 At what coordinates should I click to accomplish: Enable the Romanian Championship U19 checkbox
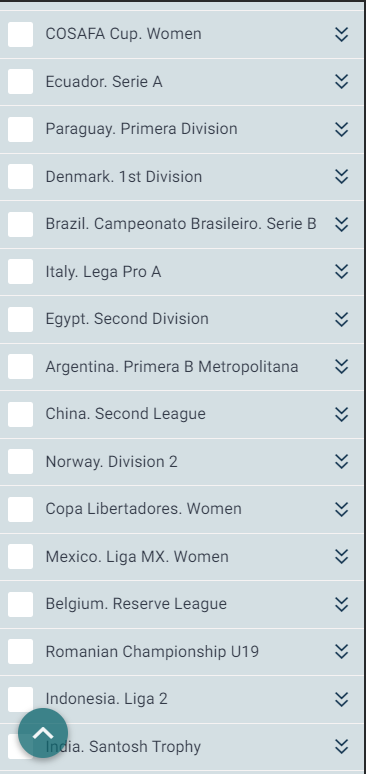pyautogui.click(x=20, y=652)
